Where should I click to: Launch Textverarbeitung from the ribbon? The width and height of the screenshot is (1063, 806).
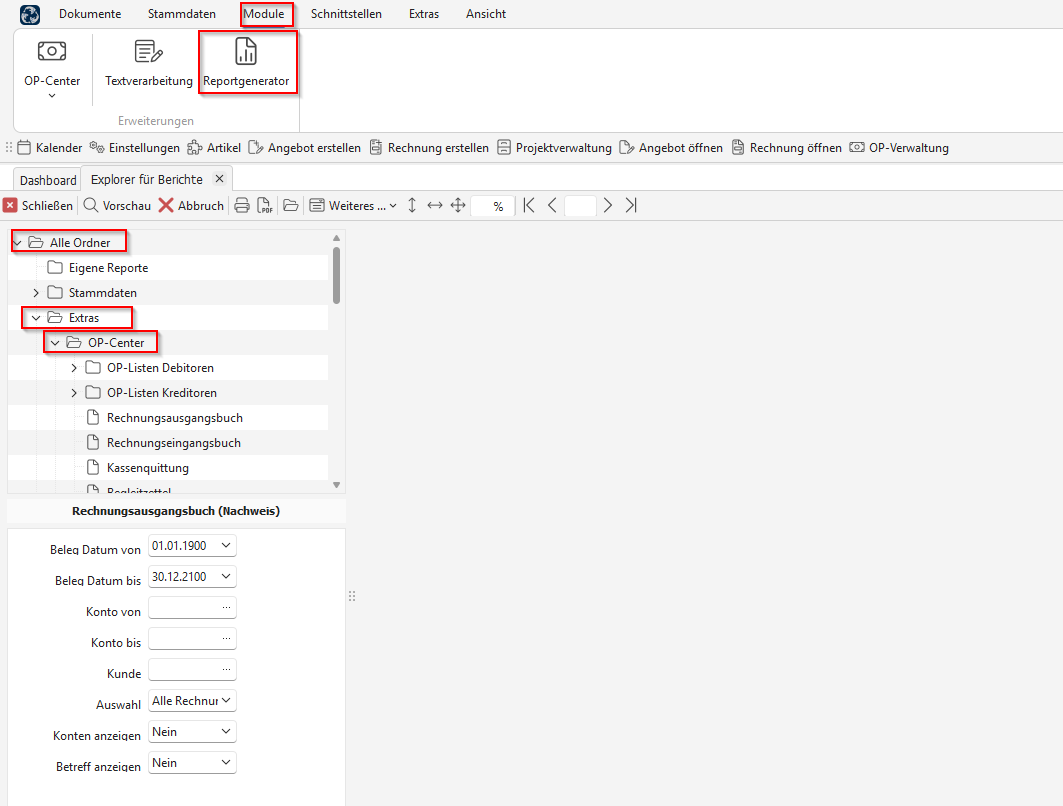148,64
